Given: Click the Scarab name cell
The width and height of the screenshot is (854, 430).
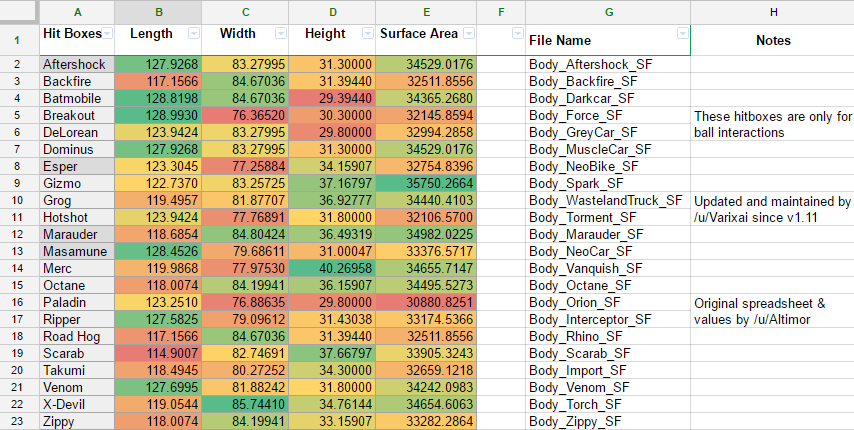Looking at the screenshot, I should coord(77,353).
